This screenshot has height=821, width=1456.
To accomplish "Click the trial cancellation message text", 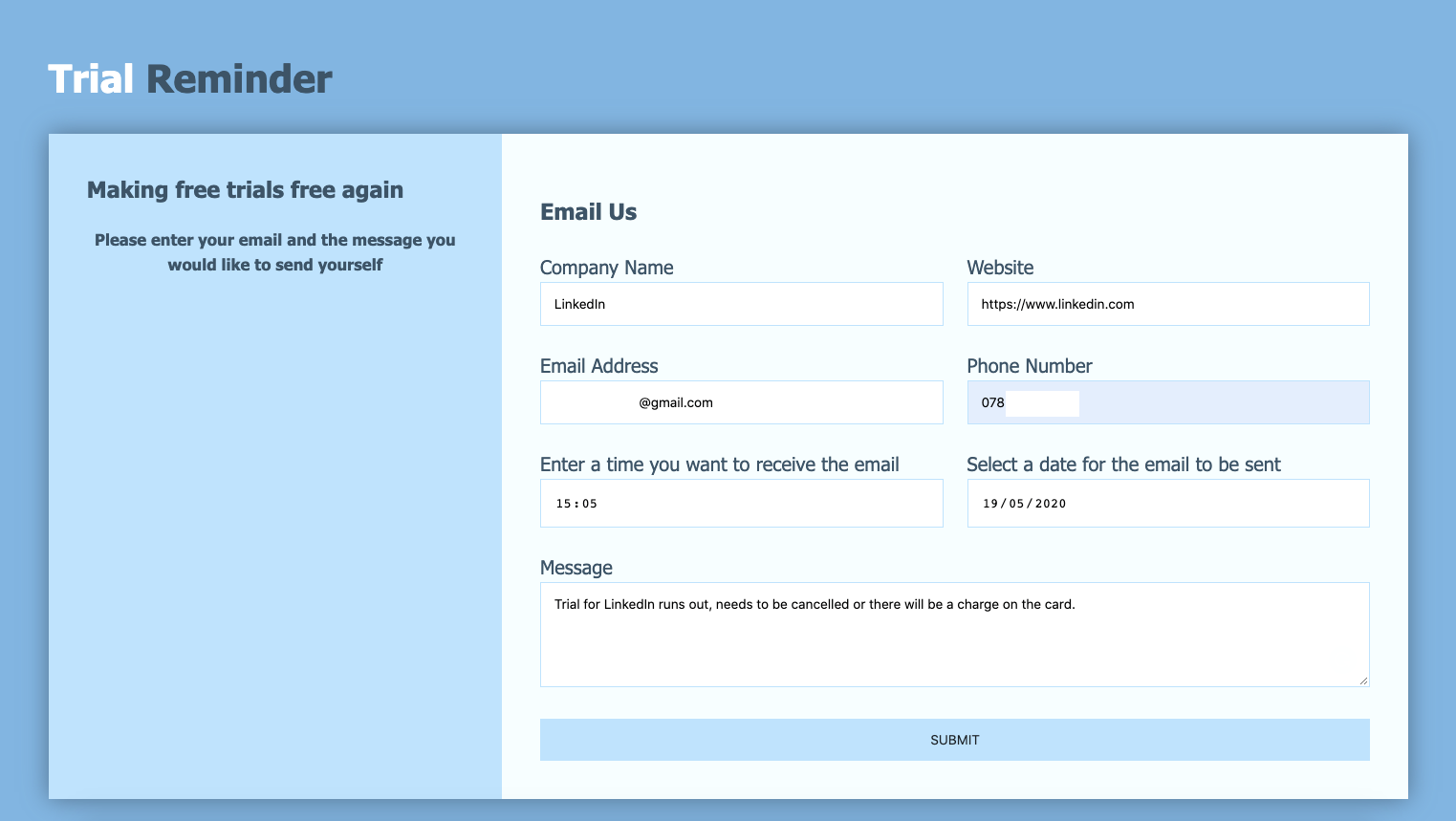I will (x=815, y=604).
